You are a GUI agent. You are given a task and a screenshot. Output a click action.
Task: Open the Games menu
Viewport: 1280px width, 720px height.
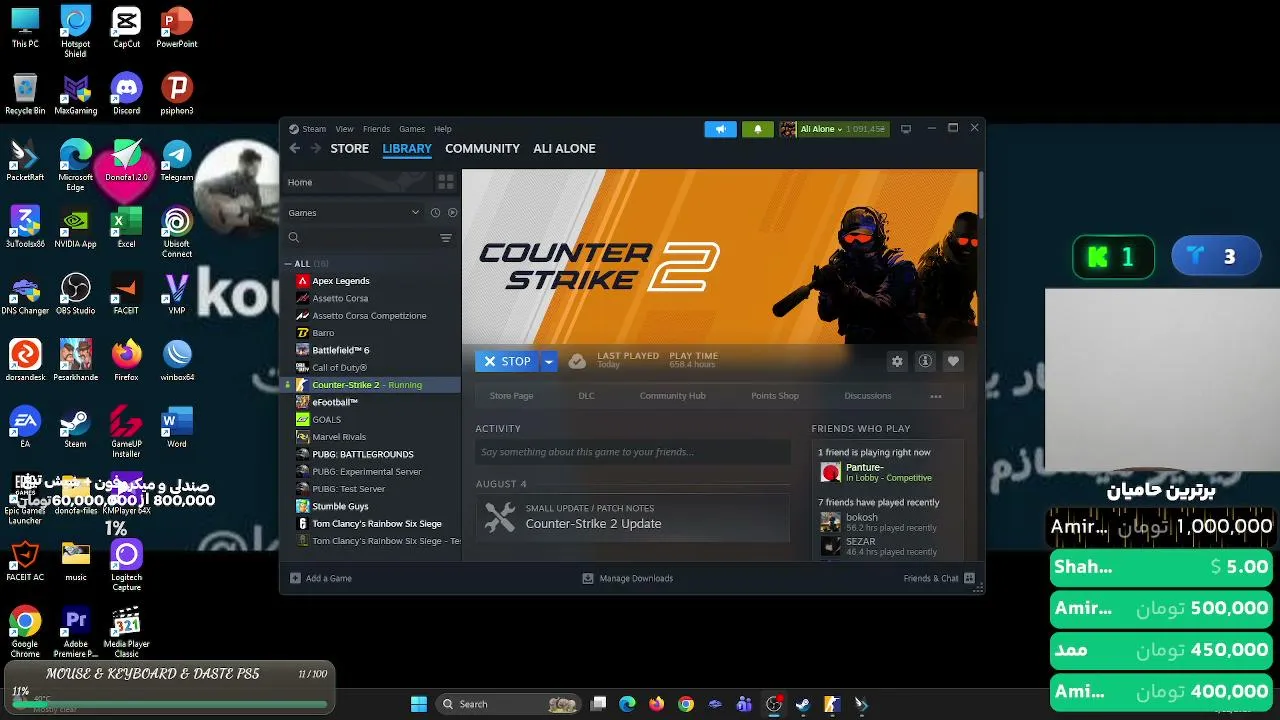tap(412, 129)
